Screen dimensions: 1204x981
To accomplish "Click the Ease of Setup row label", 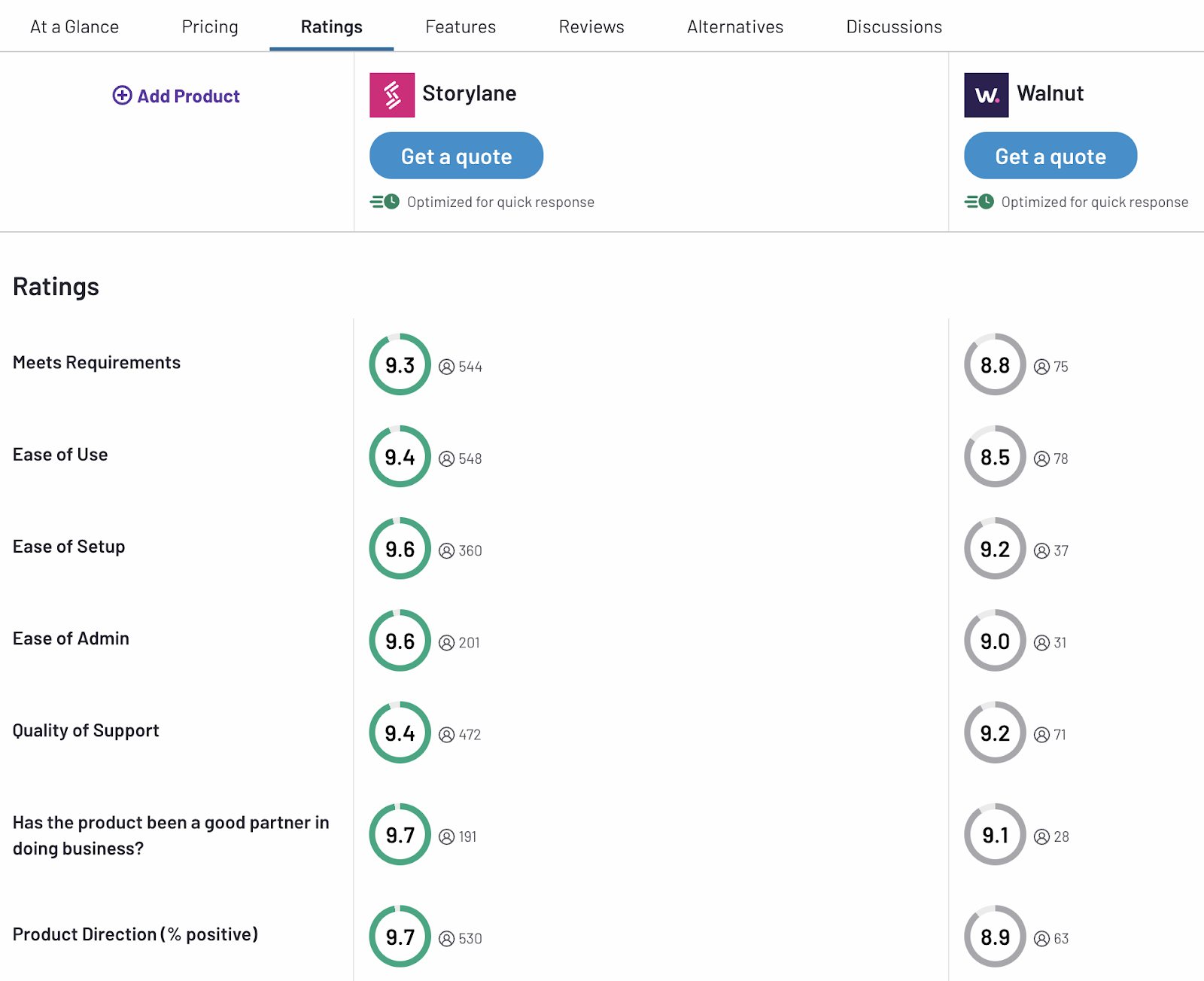I will [x=68, y=547].
